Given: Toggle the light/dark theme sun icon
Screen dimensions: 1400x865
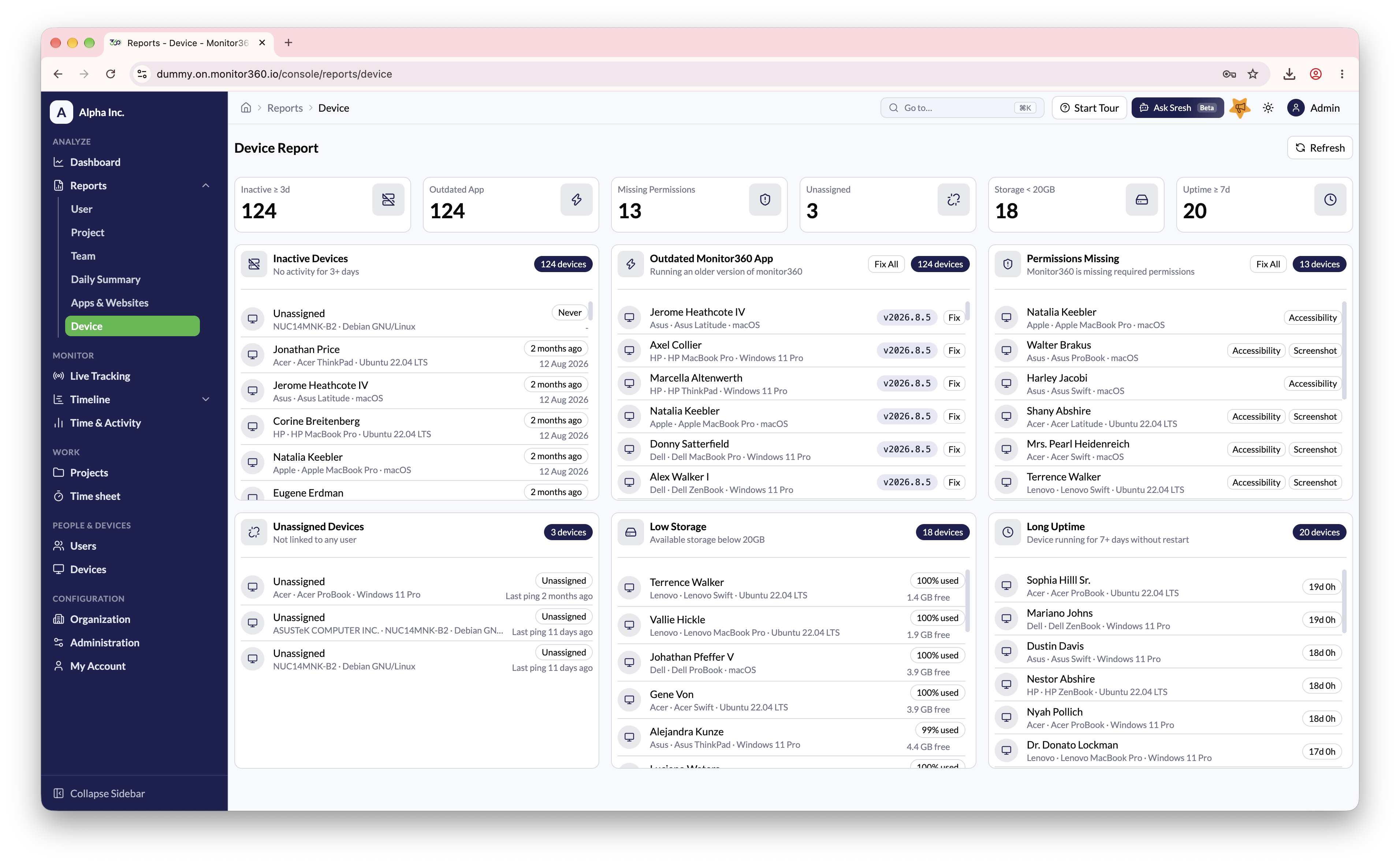Looking at the screenshot, I should (x=1268, y=108).
